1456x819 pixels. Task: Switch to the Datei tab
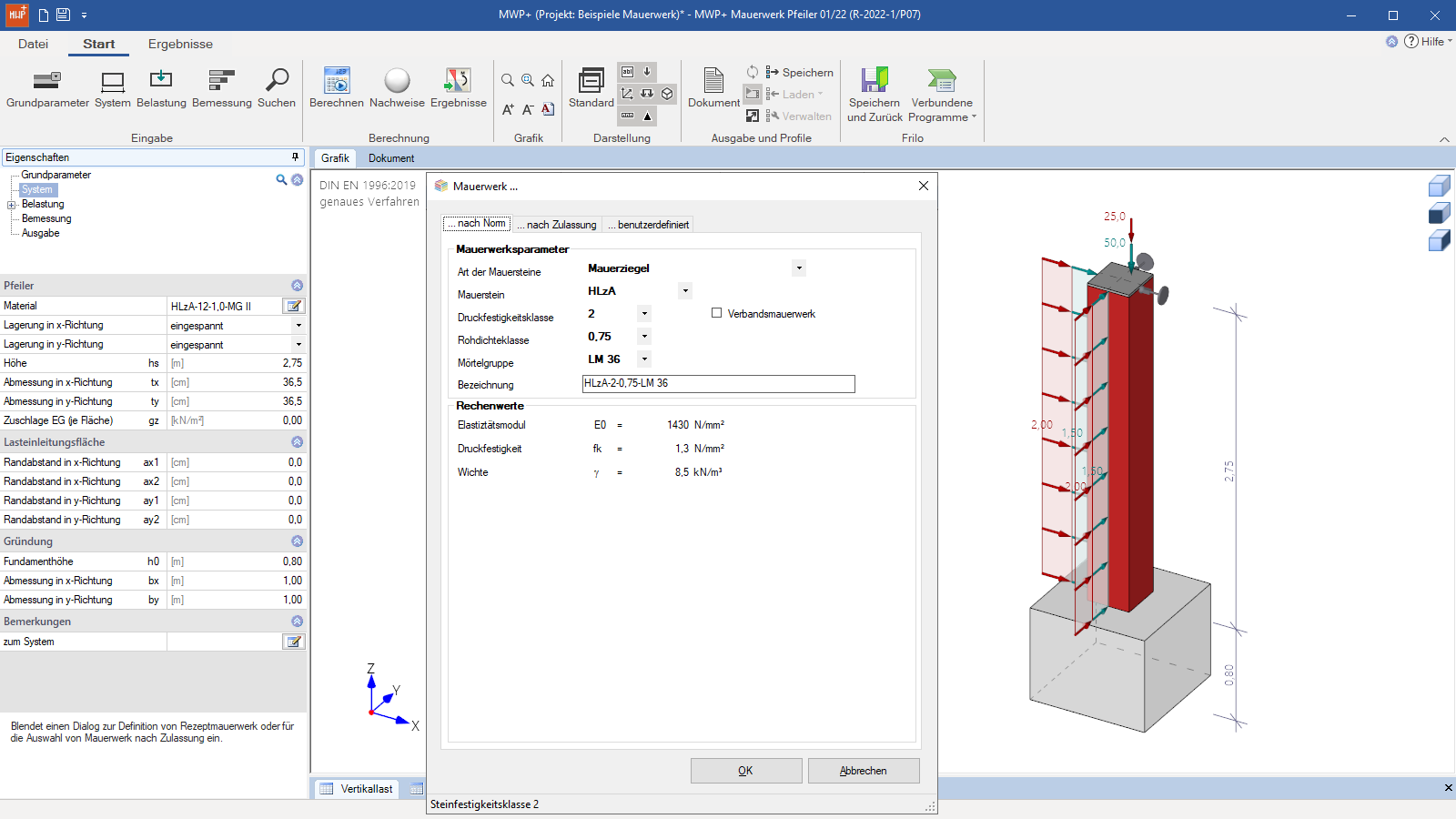coord(33,44)
